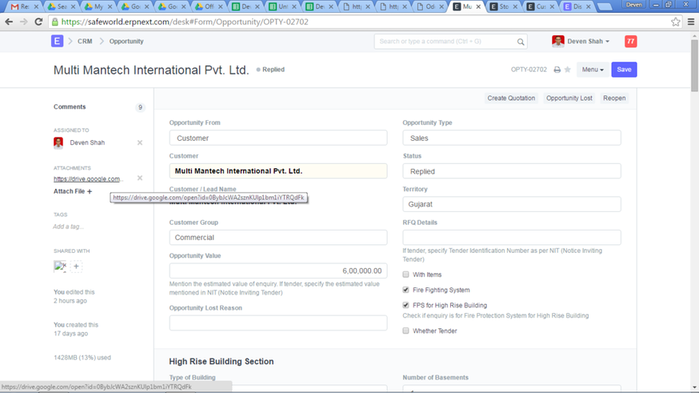Click the comments count badge 9
This screenshot has height=393, width=699.
coord(140,107)
